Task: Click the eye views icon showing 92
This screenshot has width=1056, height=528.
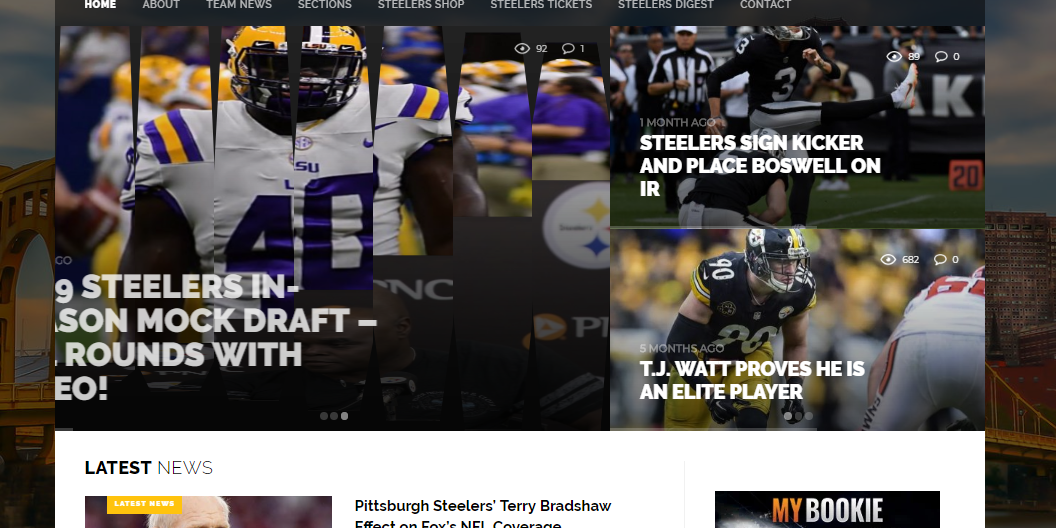Action: click(x=522, y=48)
